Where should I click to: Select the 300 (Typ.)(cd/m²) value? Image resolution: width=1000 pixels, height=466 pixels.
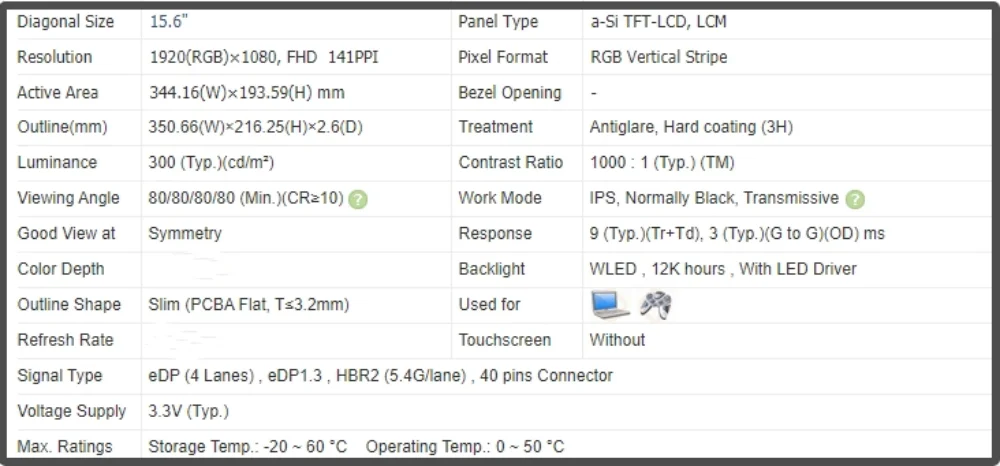pyautogui.click(x=211, y=163)
